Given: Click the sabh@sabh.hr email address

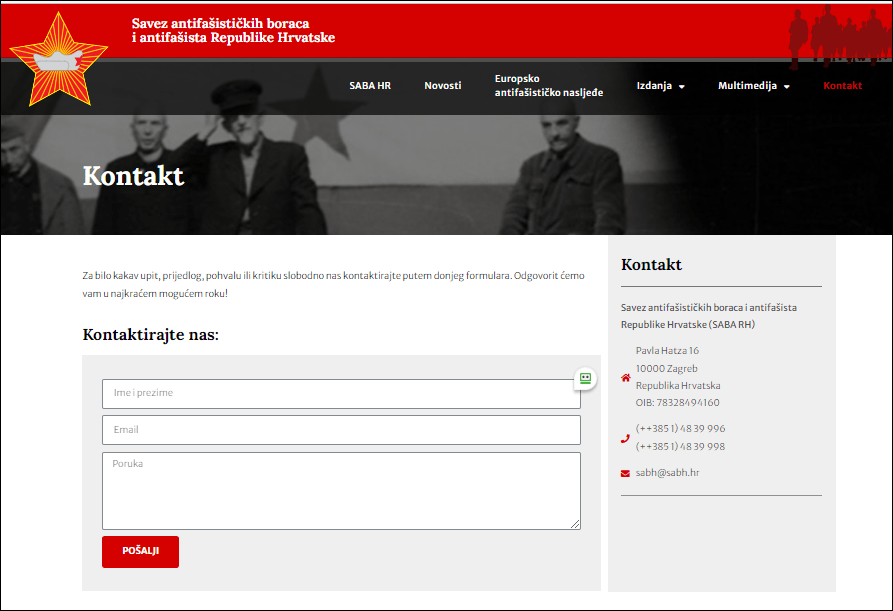Looking at the screenshot, I should (667, 472).
